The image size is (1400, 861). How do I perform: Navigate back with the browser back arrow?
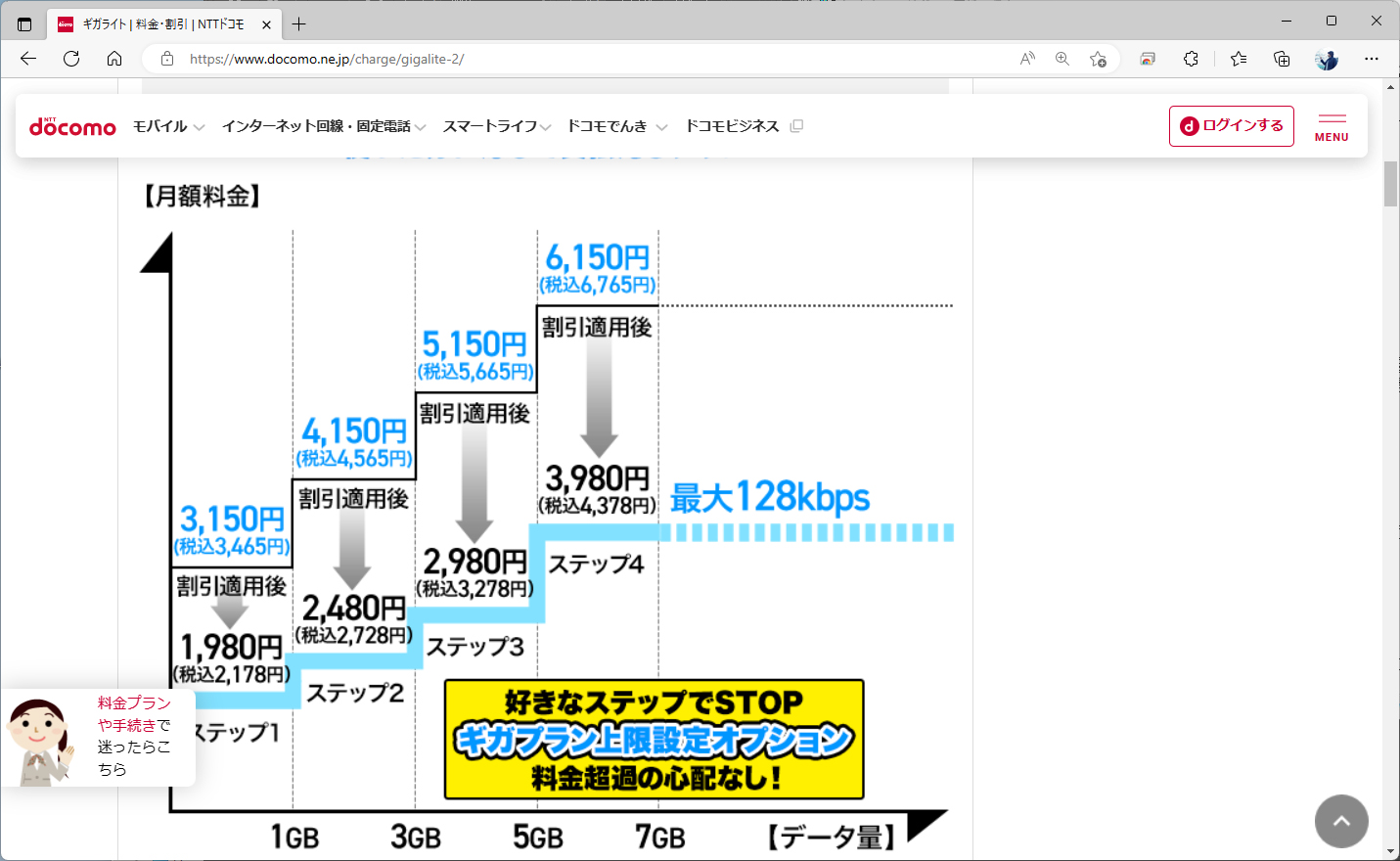26,59
